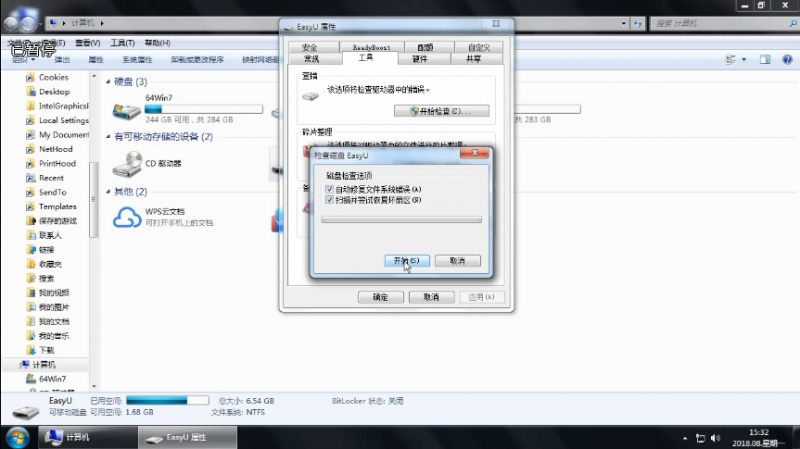Click the volume speaker tray icon
Image resolution: width=800 pixels, height=449 pixels.
click(x=715, y=438)
